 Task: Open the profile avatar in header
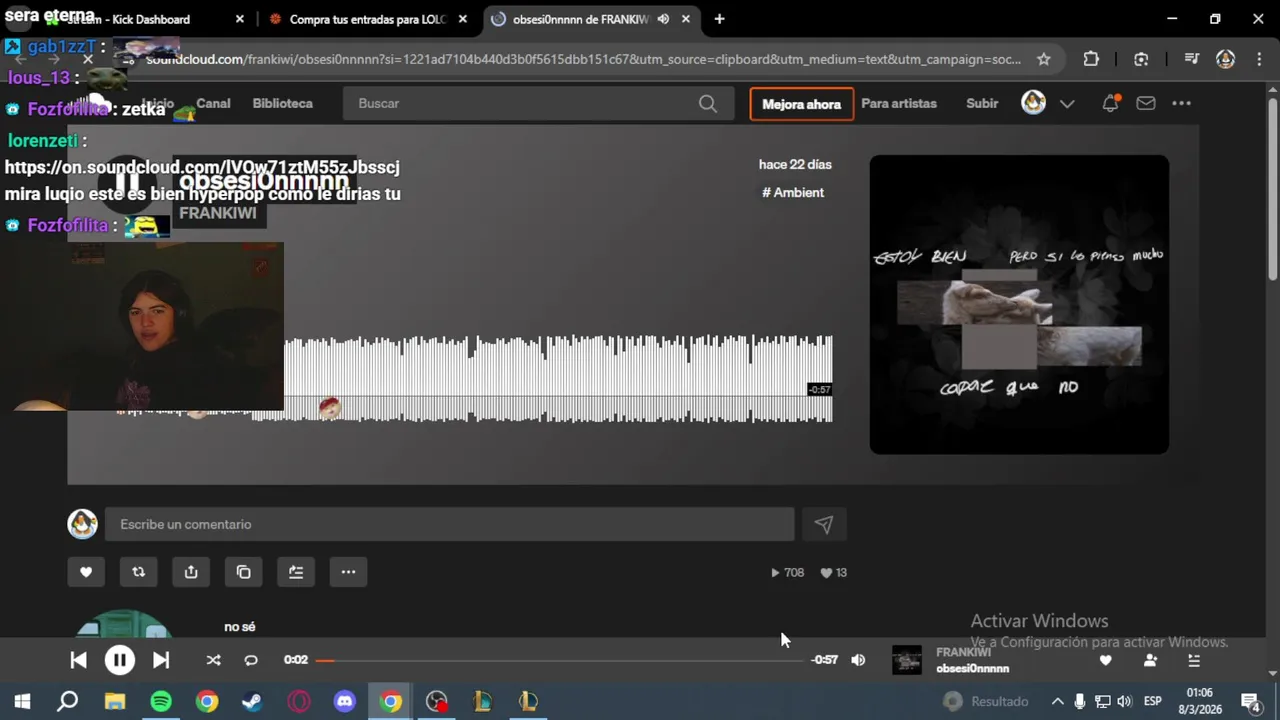pos(1033,103)
